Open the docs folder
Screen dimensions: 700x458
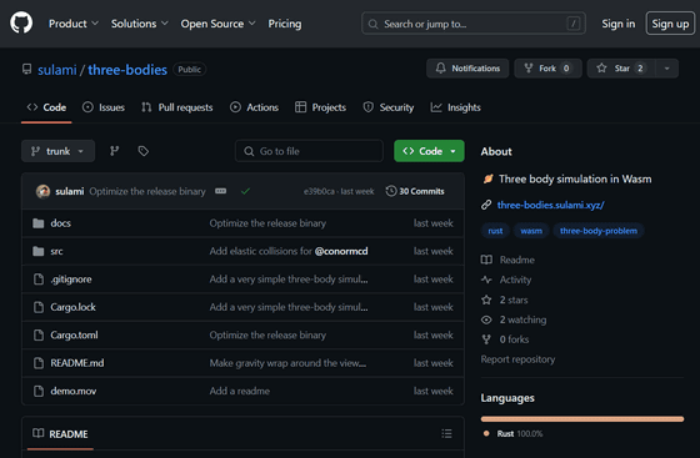(61, 223)
